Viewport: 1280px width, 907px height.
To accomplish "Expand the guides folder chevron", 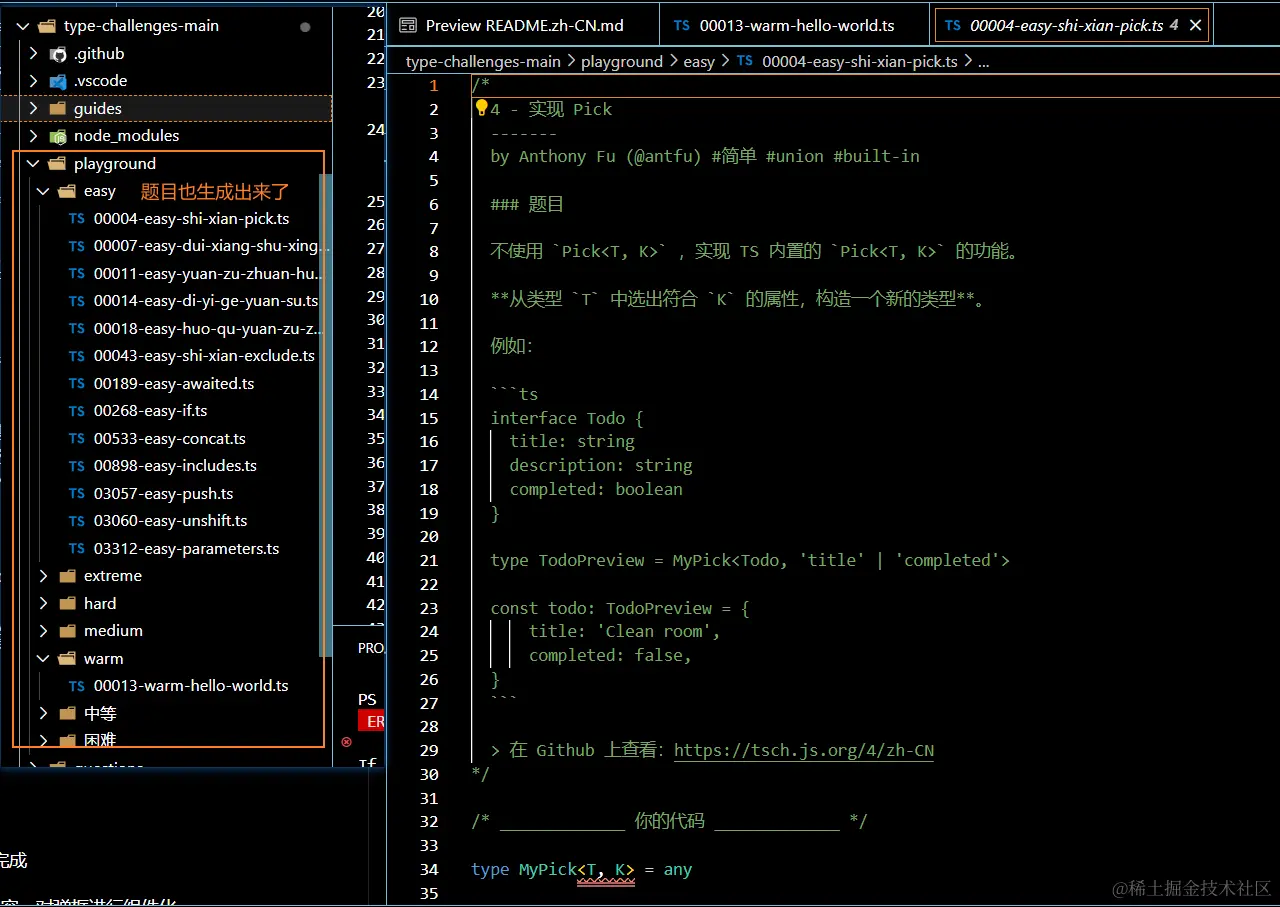I will (34, 108).
